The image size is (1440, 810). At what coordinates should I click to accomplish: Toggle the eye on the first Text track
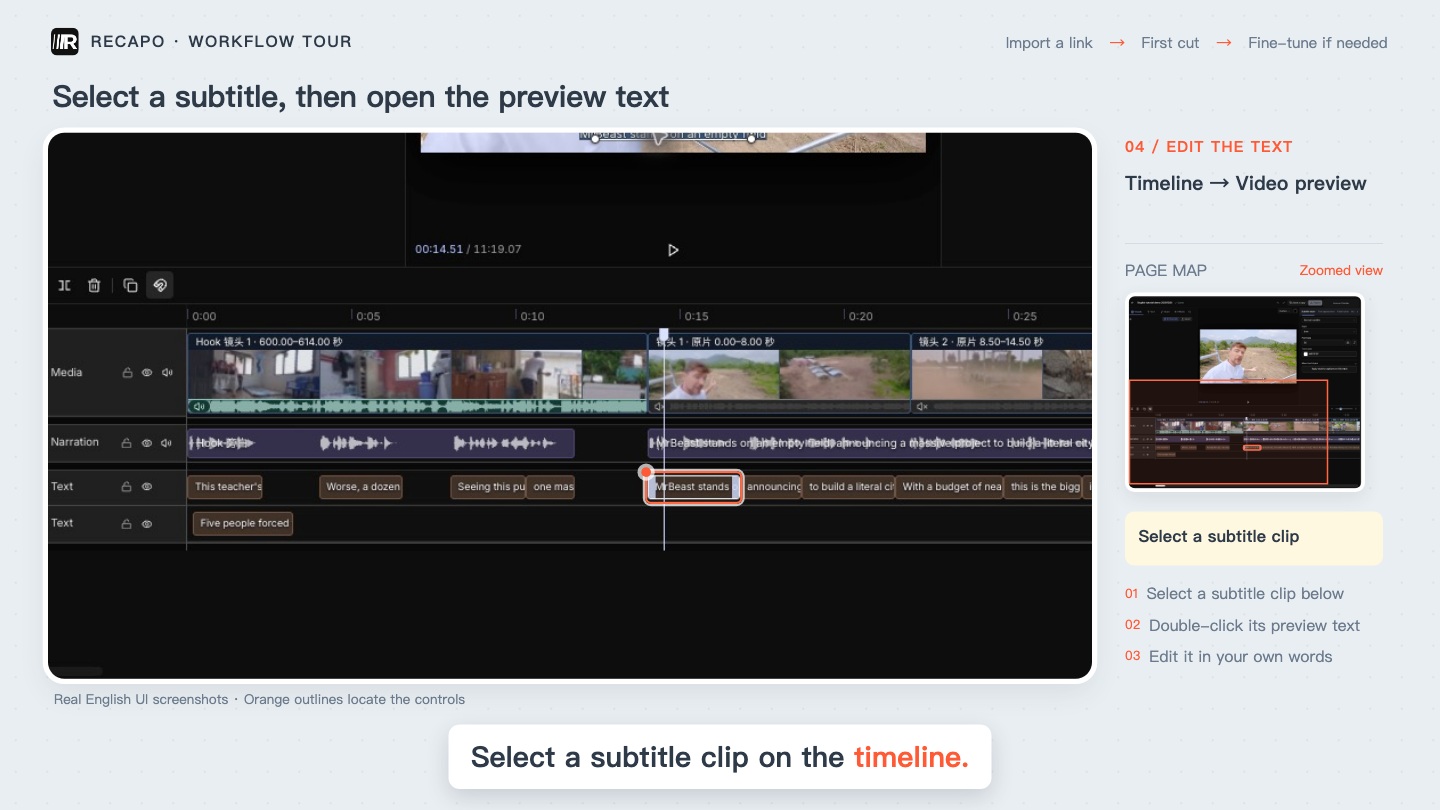(147, 487)
